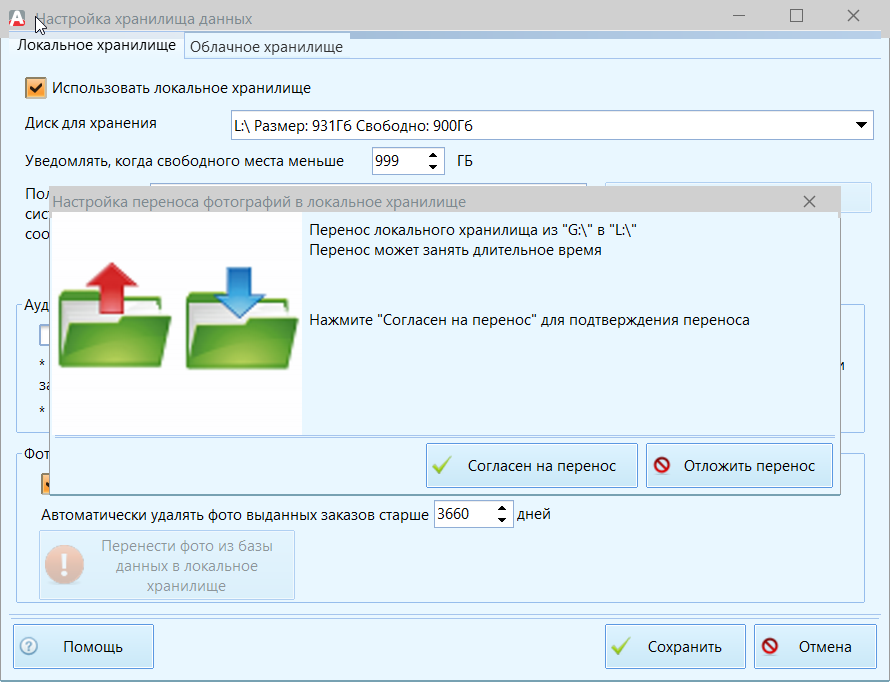This screenshot has height=682, width=890.
Task: Click the text Перенос может занять длительное время
Action: click(x=455, y=250)
